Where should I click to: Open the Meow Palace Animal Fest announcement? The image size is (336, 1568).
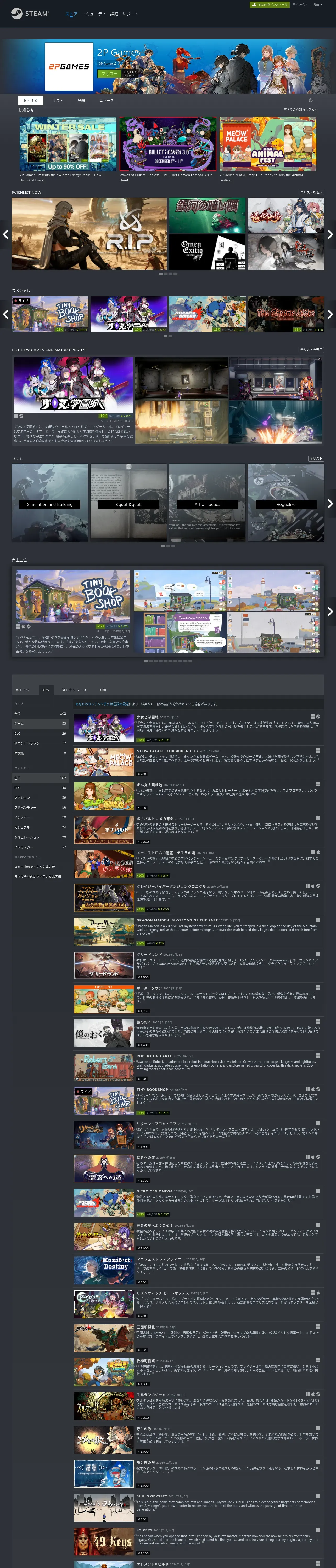(268, 144)
